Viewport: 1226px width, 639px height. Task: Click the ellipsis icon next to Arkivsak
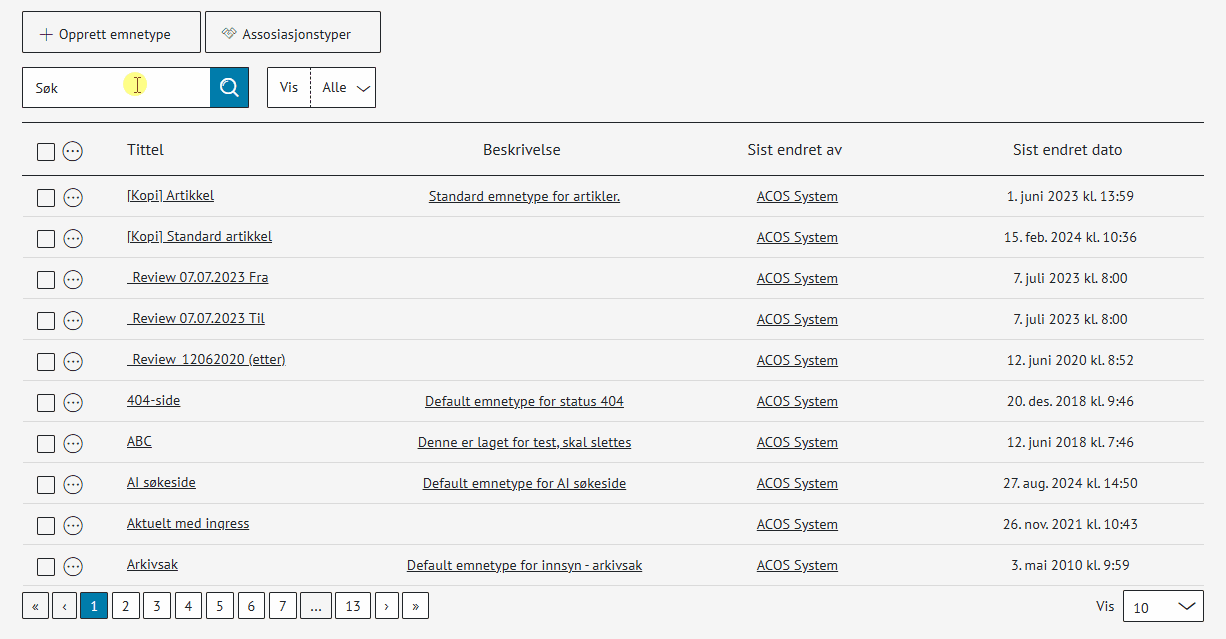[x=73, y=566]
